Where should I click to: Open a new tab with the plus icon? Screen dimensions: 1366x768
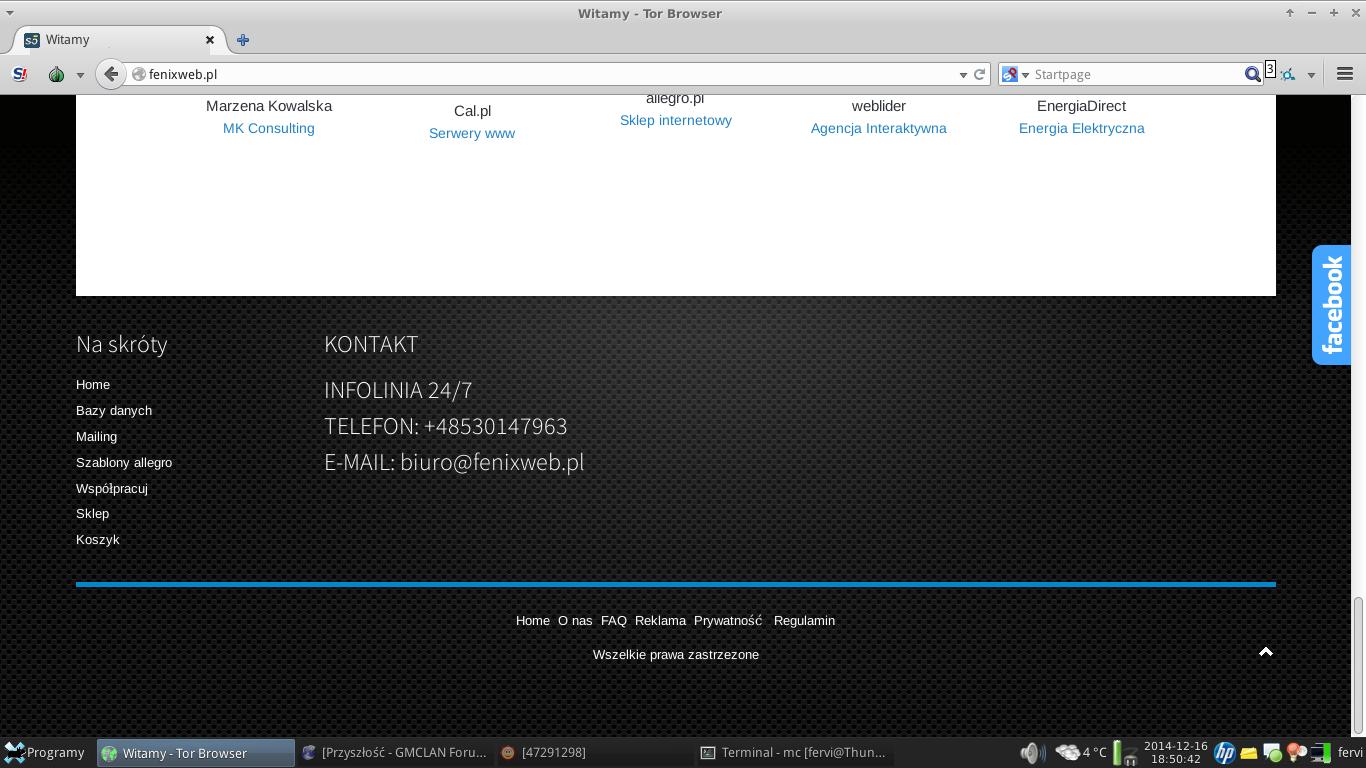point(243,40)
